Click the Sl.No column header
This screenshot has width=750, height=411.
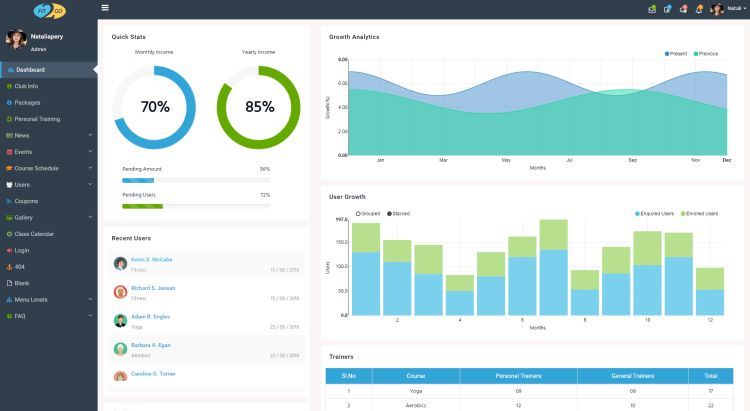click(349, 376)
